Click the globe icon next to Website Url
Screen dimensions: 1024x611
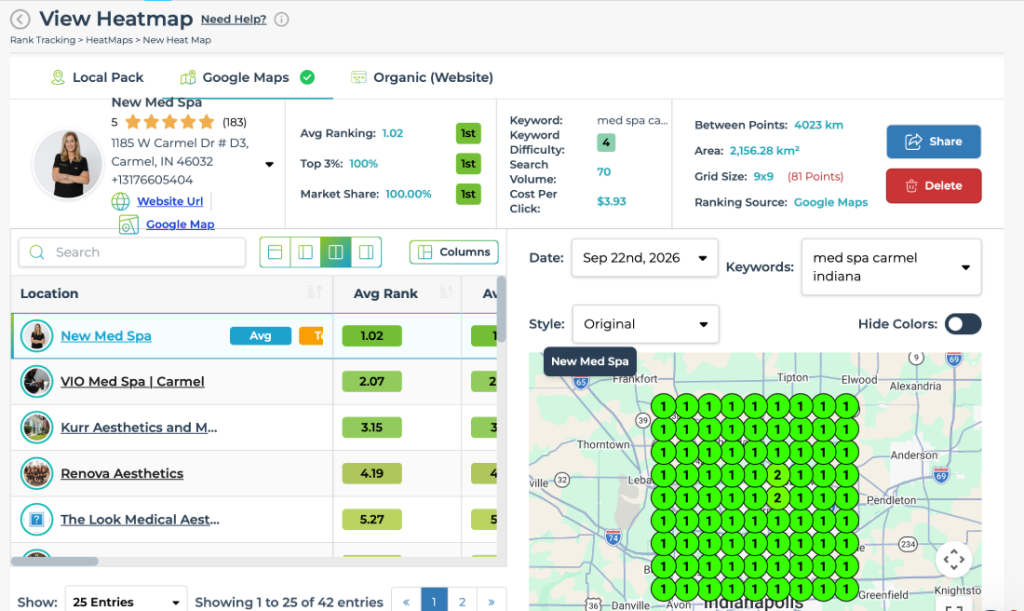point(120,202)
